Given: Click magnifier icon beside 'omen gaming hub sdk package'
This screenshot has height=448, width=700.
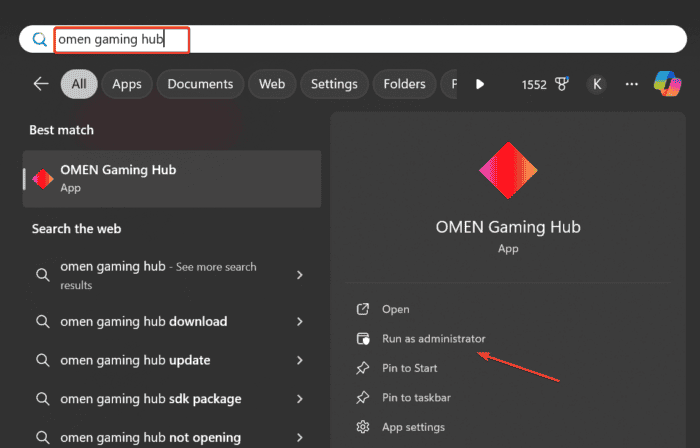Looking at the screenshot, I should click(x=43, y=398).
